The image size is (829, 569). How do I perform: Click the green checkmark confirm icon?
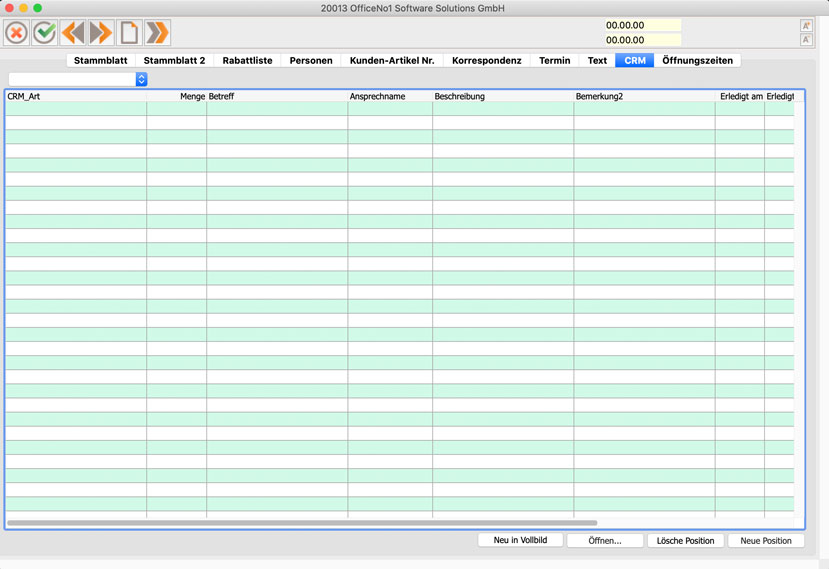coord(45,33)
